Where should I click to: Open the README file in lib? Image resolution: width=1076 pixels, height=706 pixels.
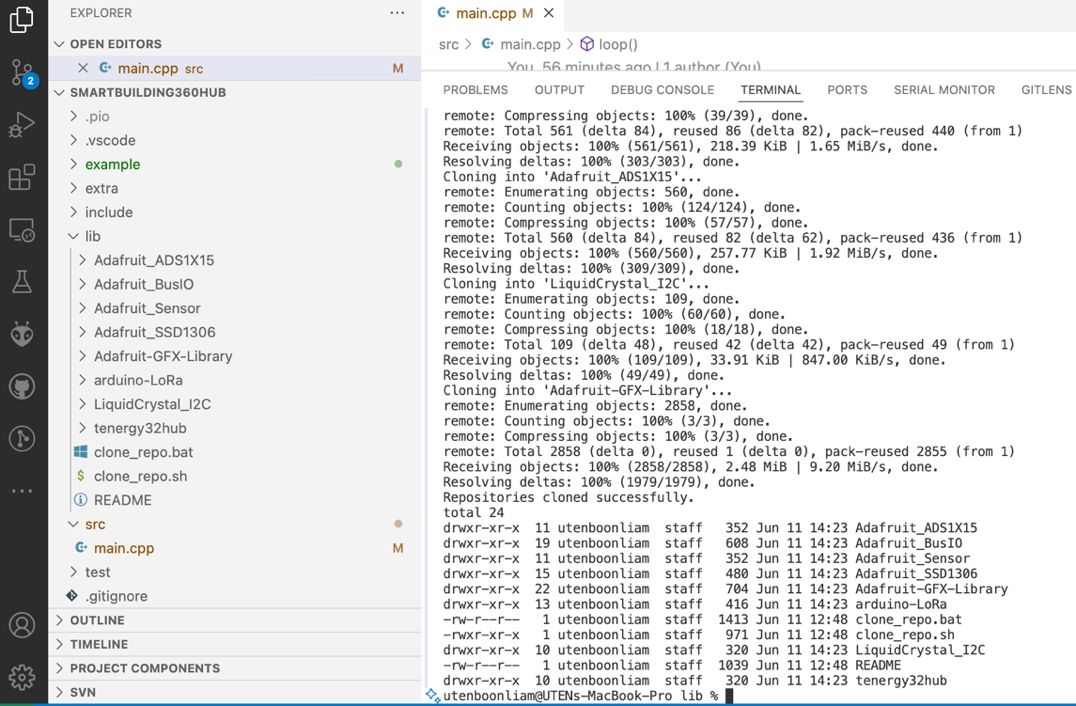pyautogui.click(x=235, y=500)
